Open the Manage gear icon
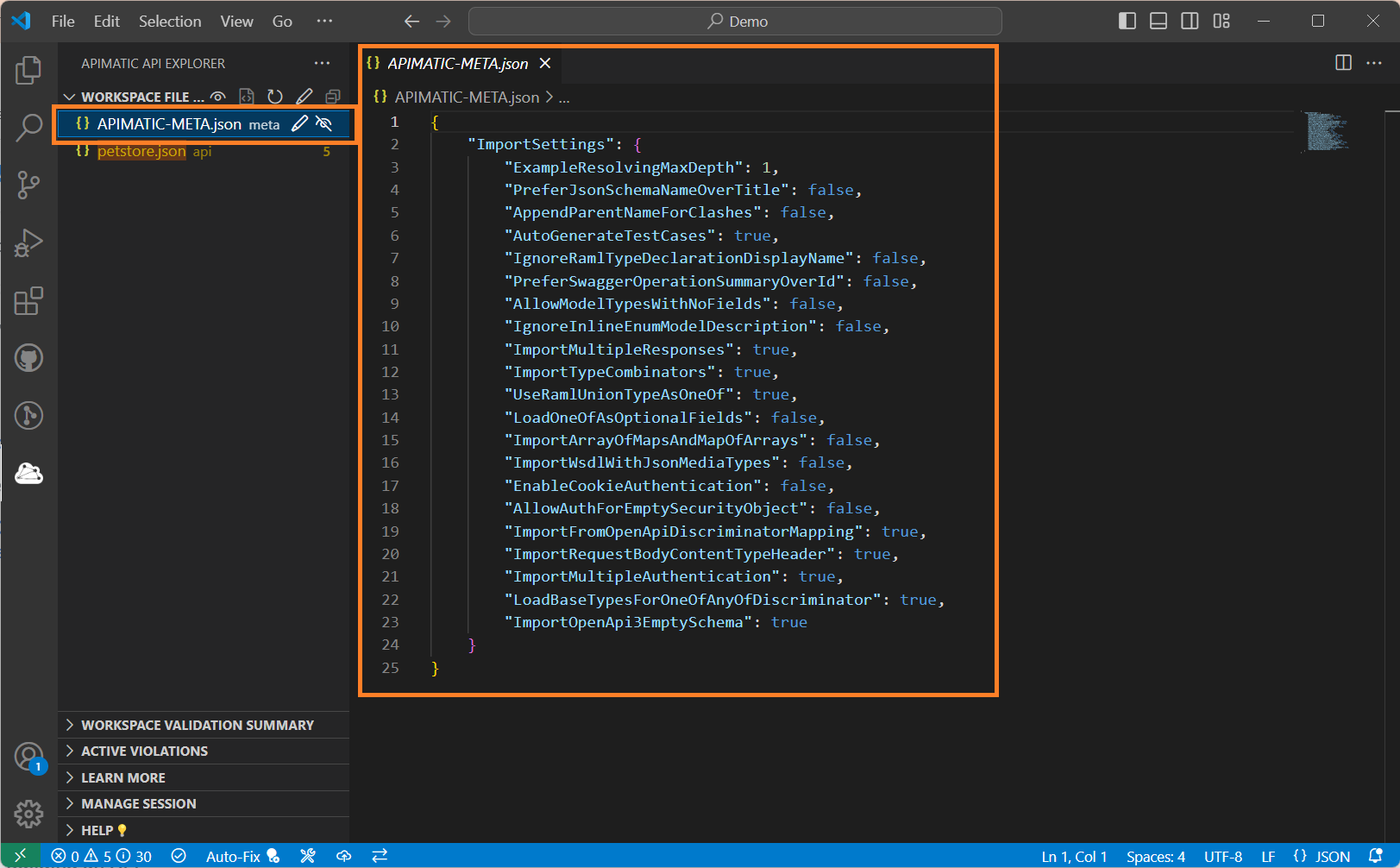Screen dimensions: 1400x868 point(28,814)
